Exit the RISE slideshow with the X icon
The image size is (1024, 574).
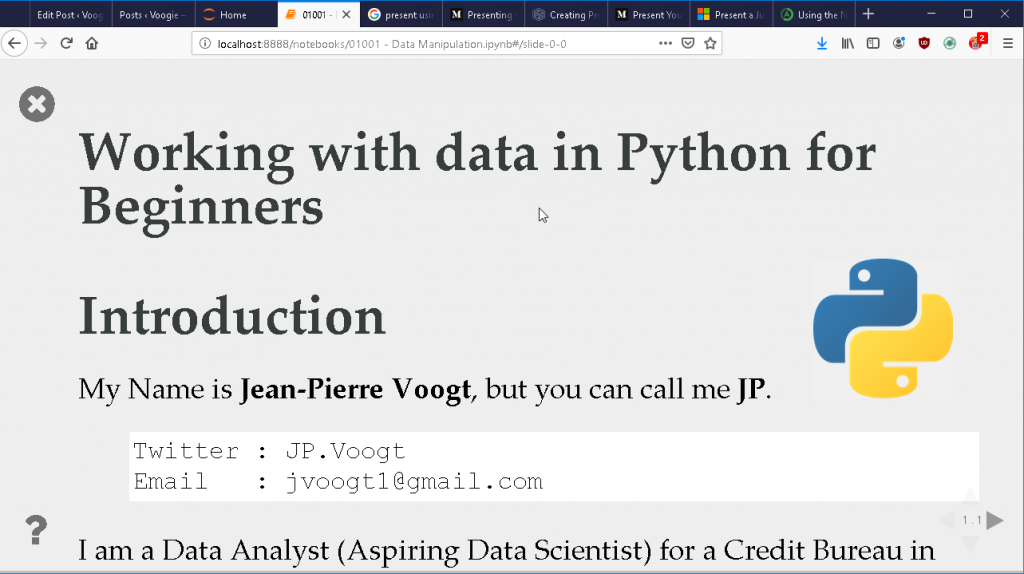[x=37, y=104]
